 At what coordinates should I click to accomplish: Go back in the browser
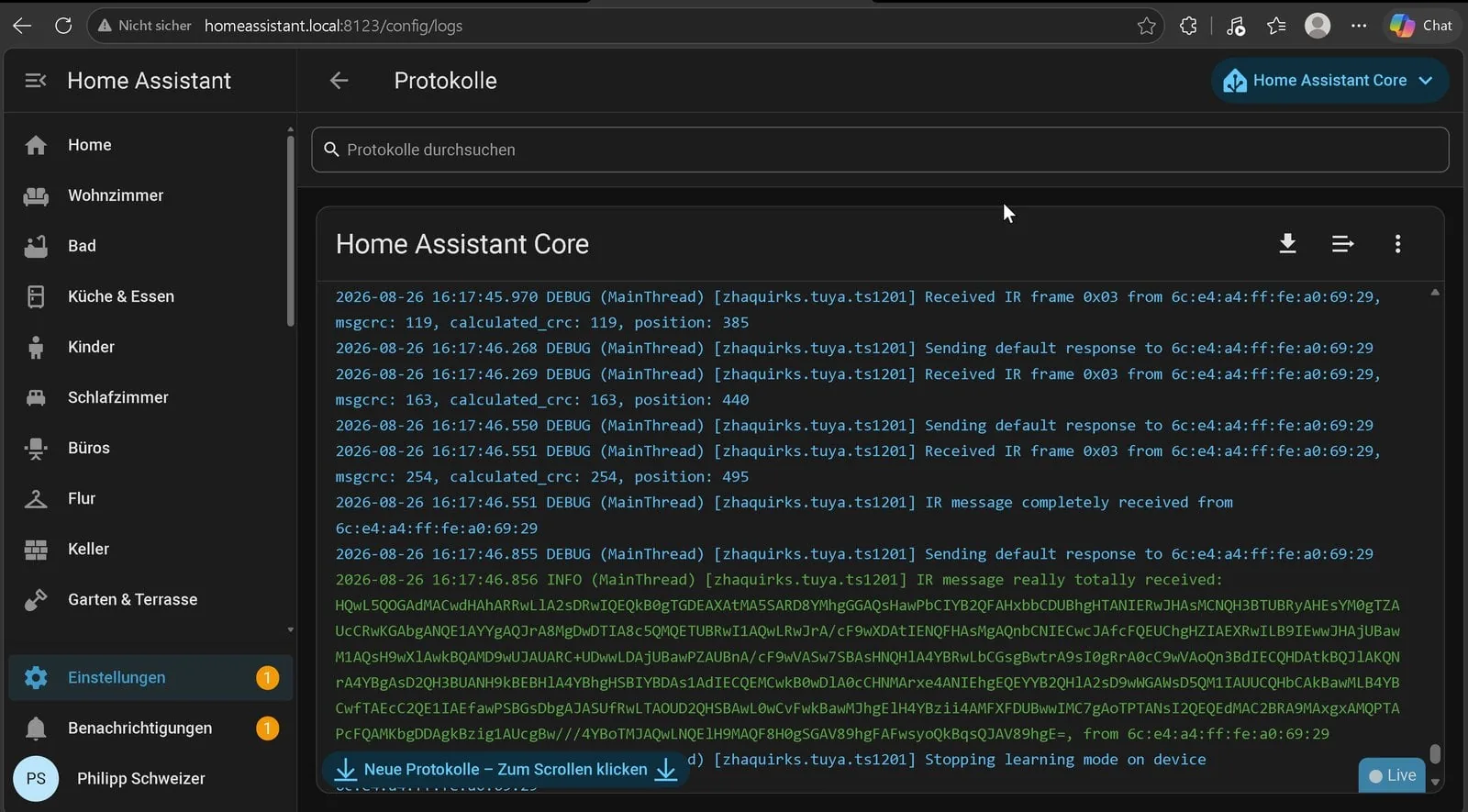click(22, 26)
